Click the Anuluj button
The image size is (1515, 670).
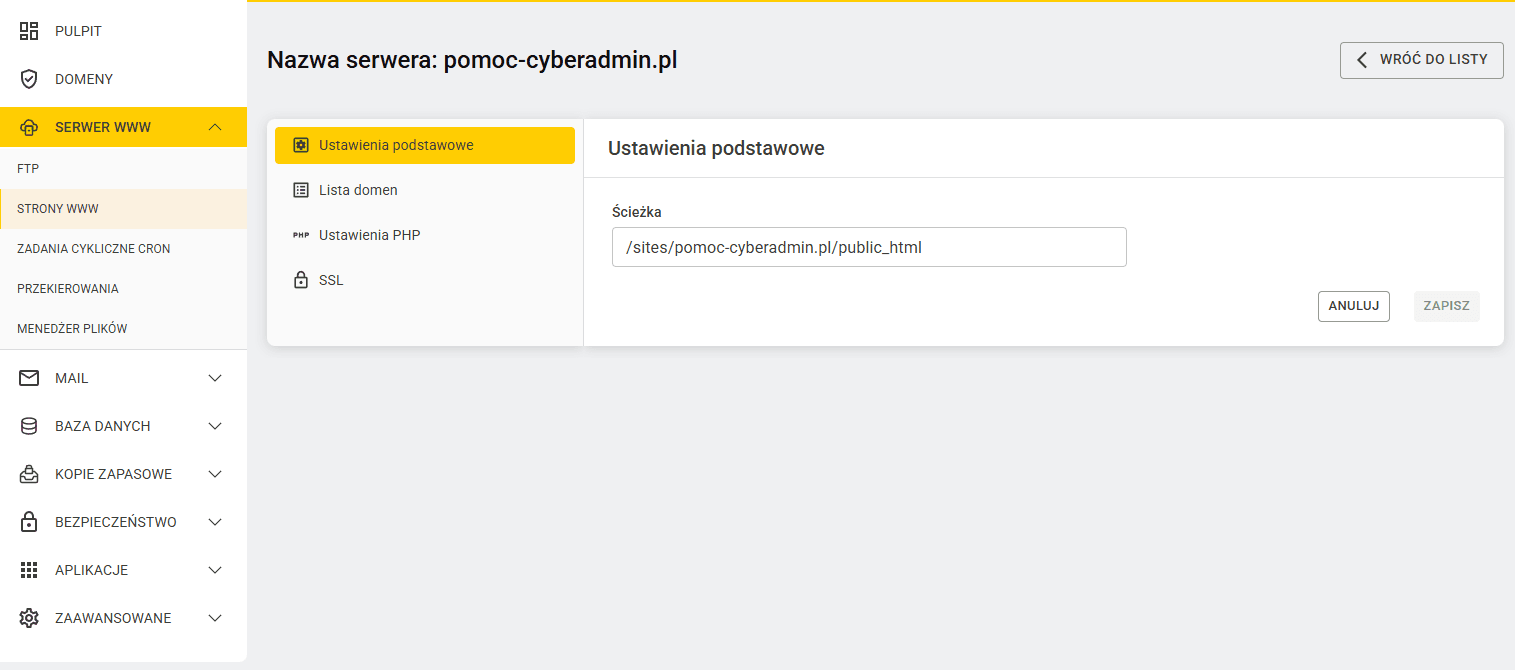tap(1354, 306)
